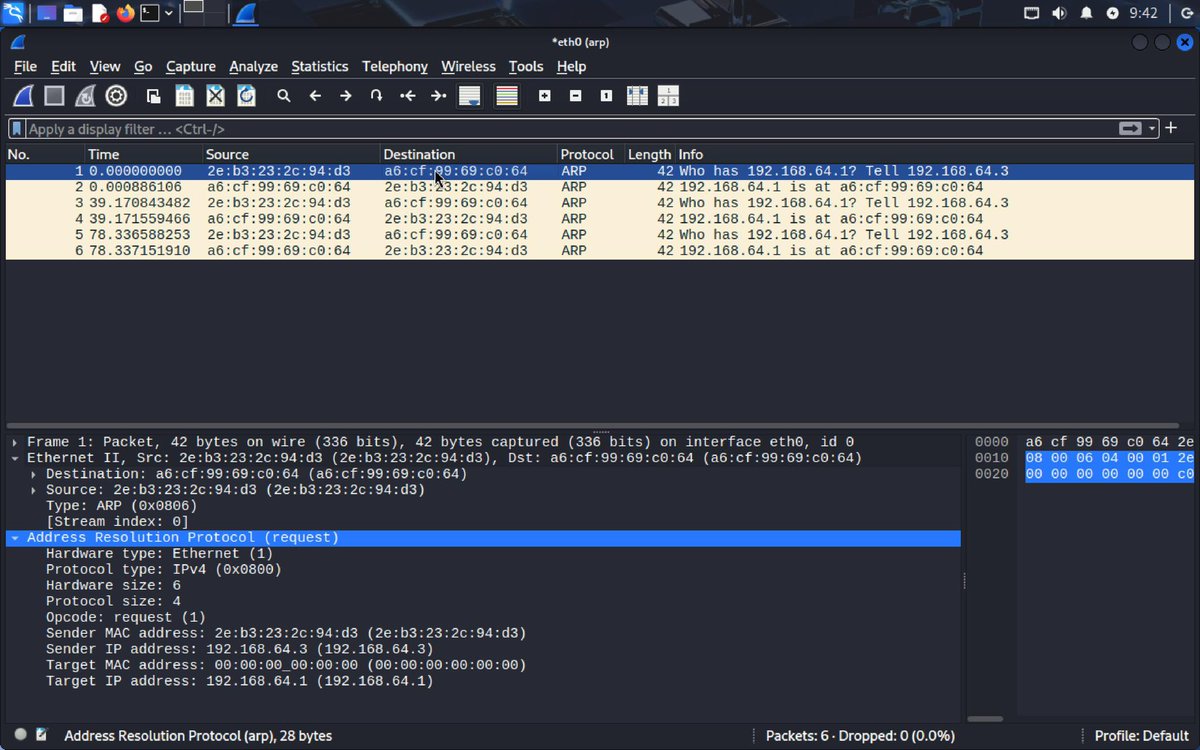Select Target MAC address line

[x=286, y=666]
